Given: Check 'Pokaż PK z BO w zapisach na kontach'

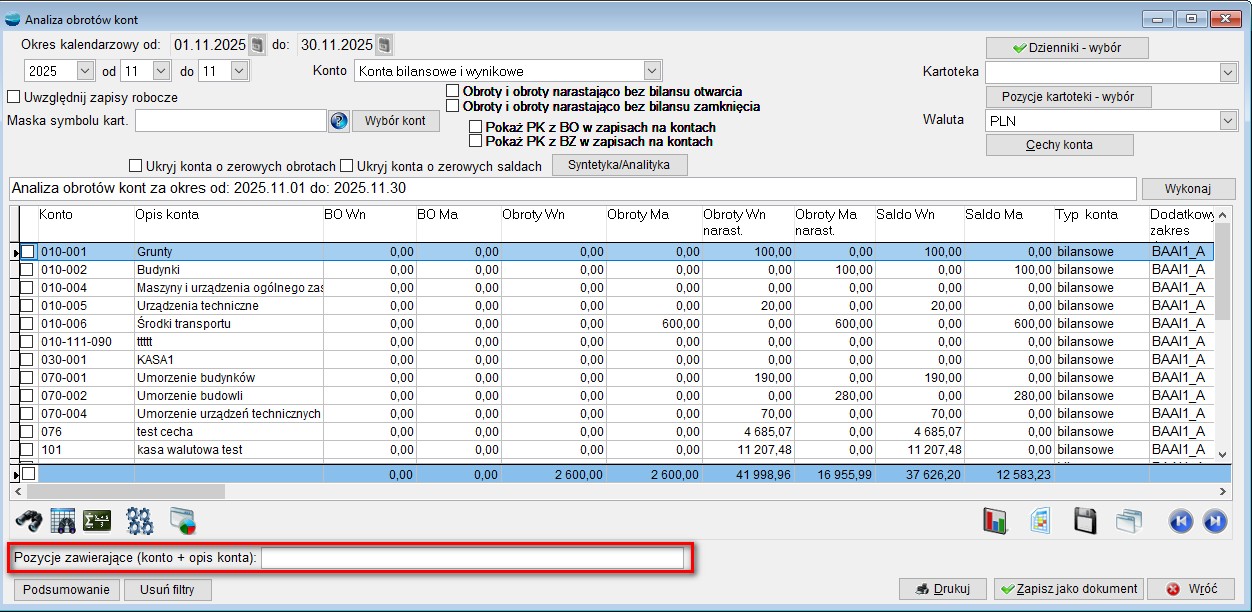Looking at the screenshot, I should pos(476,128).
